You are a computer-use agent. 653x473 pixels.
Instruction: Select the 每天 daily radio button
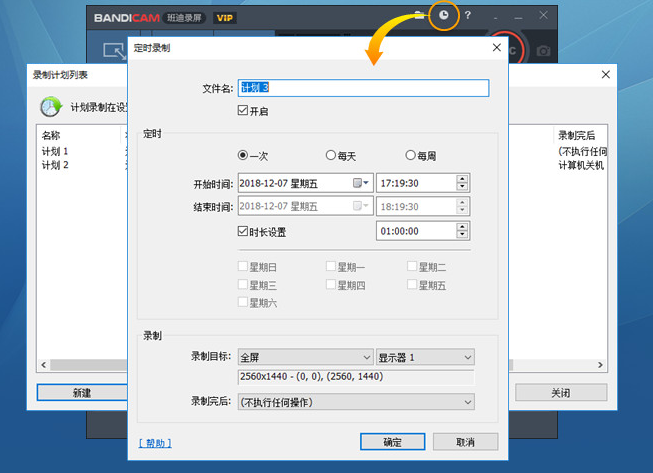click(x=331, y=155)
